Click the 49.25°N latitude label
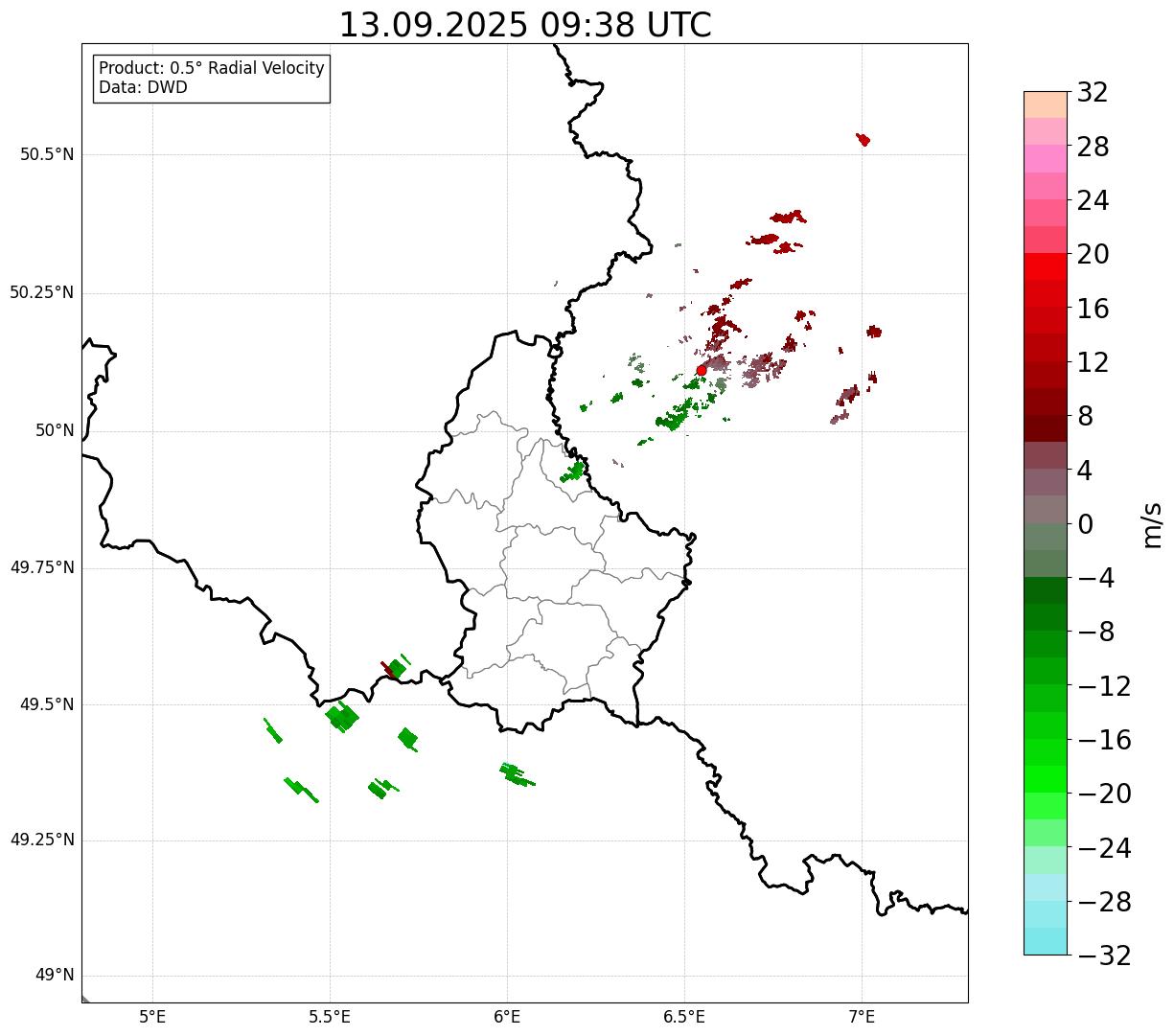Viewport: 1174px width, 1036px height. tap(42, 840)
